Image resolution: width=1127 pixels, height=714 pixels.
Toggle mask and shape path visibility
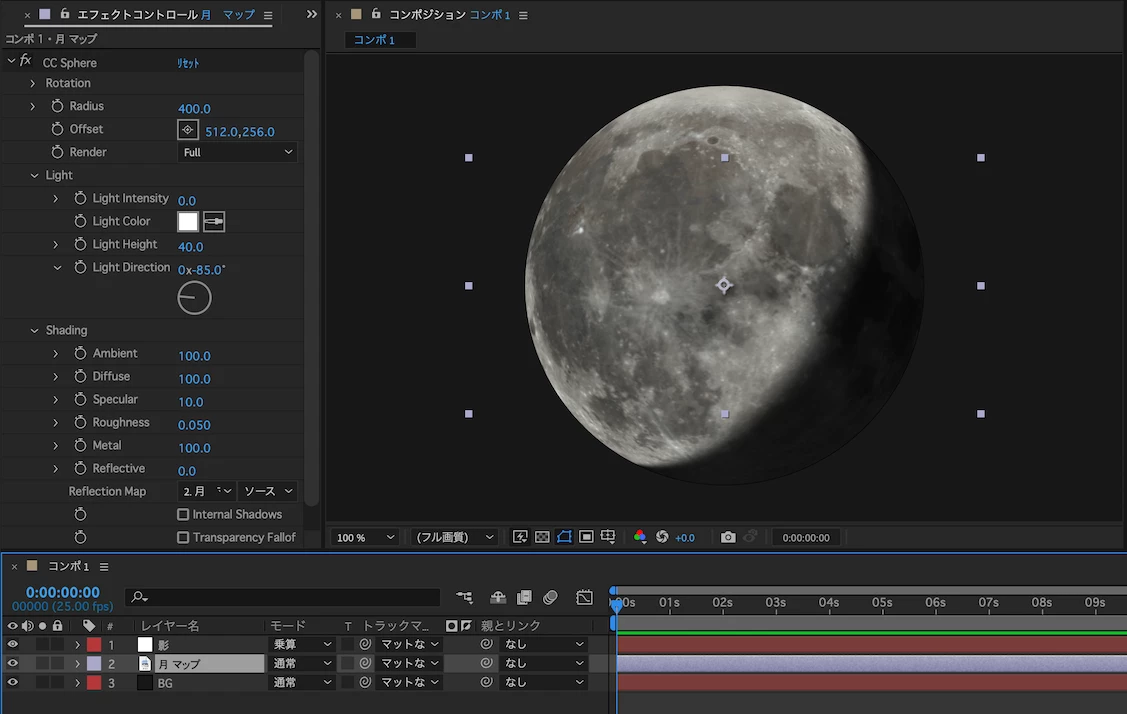coord(564,537)
